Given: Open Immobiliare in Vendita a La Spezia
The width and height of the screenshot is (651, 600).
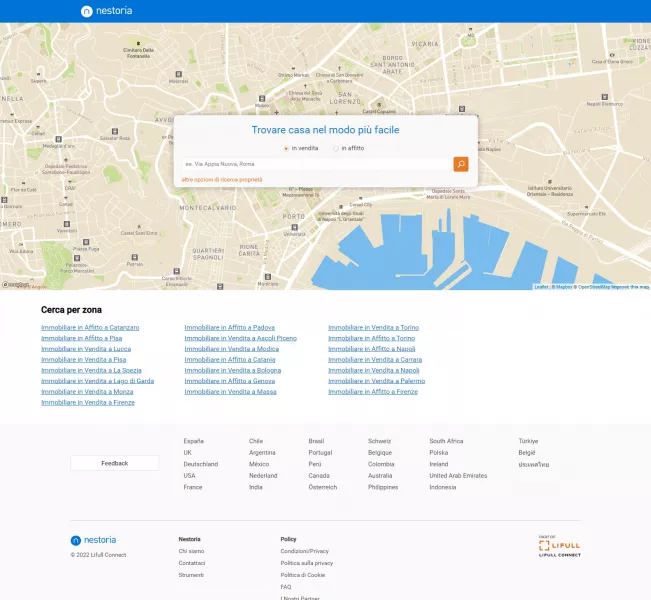Looking at the screenshot, I should pyautogui.click(x=91, y=370).
